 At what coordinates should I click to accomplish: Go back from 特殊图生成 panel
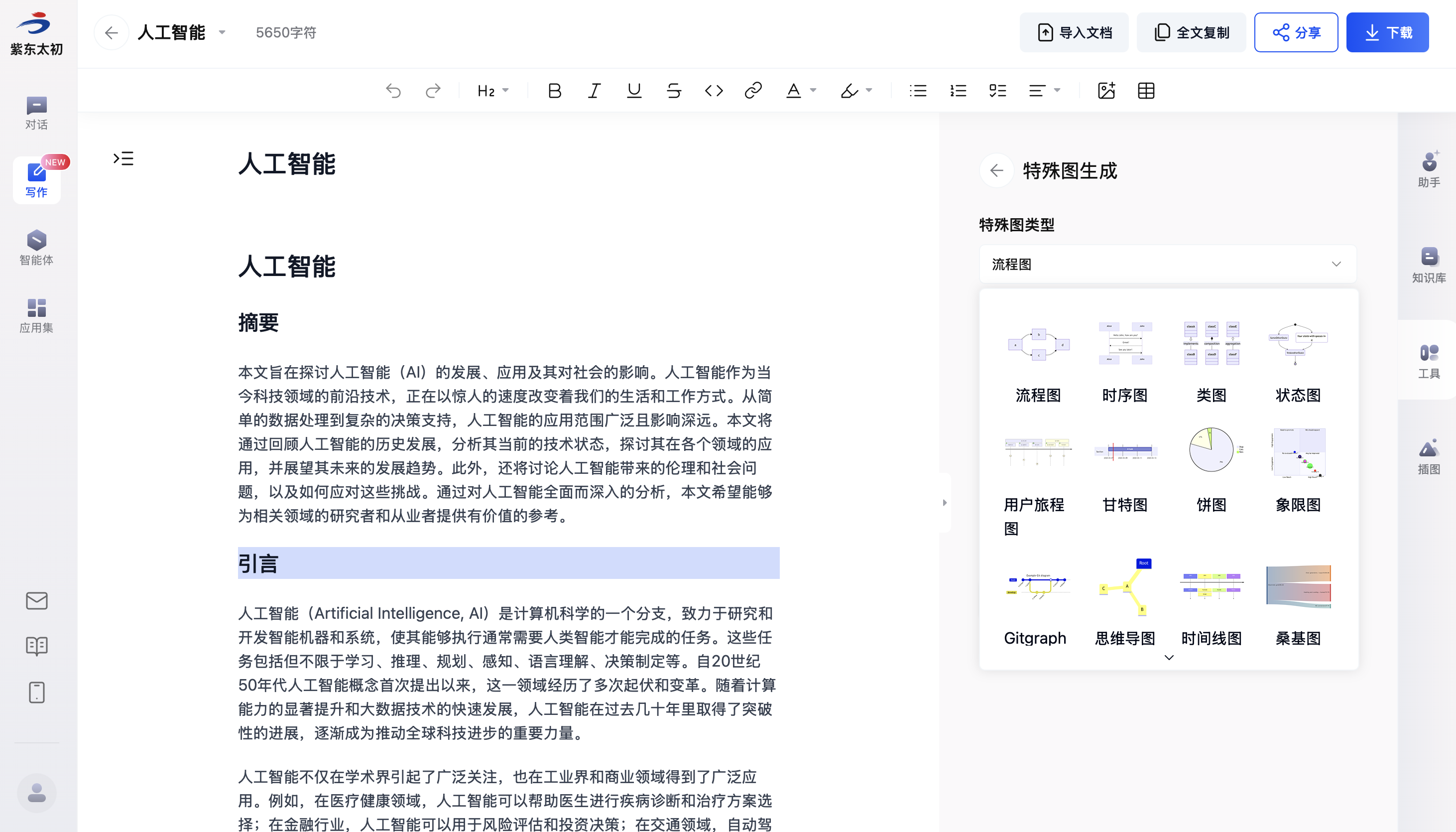pos(996,170)
